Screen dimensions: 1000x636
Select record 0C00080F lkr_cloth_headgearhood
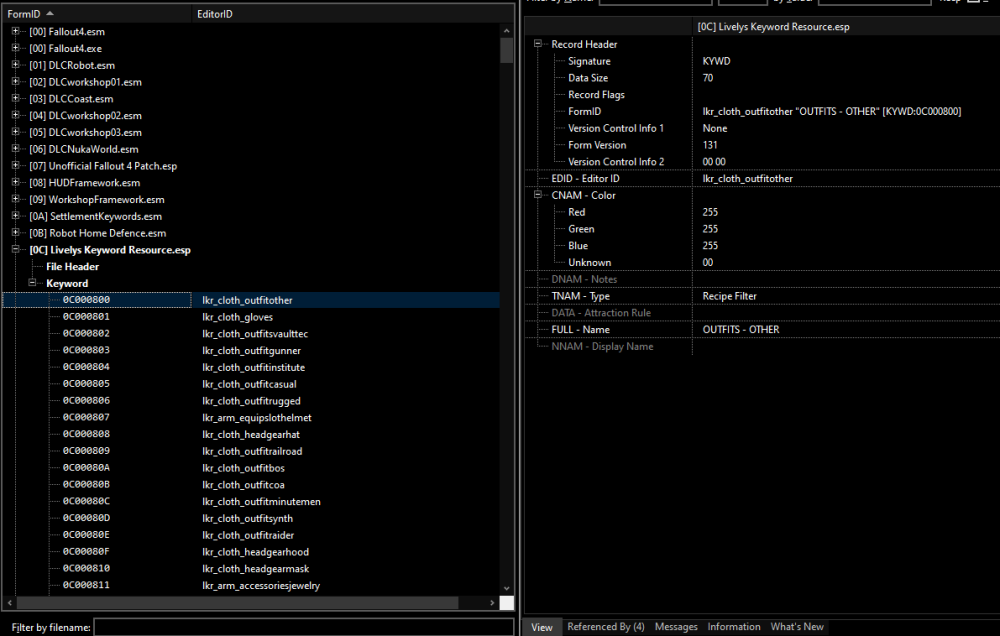[251, 552]
